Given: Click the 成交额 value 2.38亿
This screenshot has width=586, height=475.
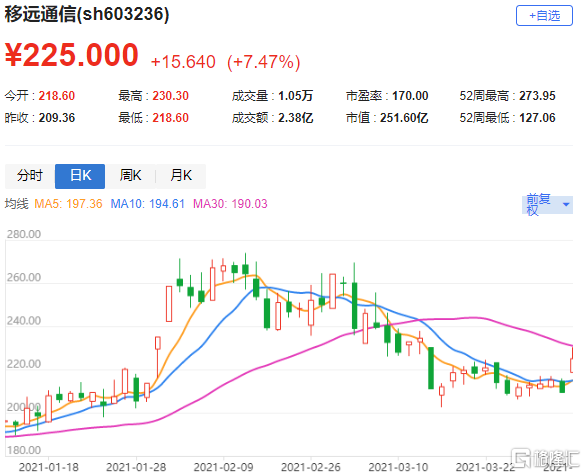Looking at the screenshot, I should (295, 118).
